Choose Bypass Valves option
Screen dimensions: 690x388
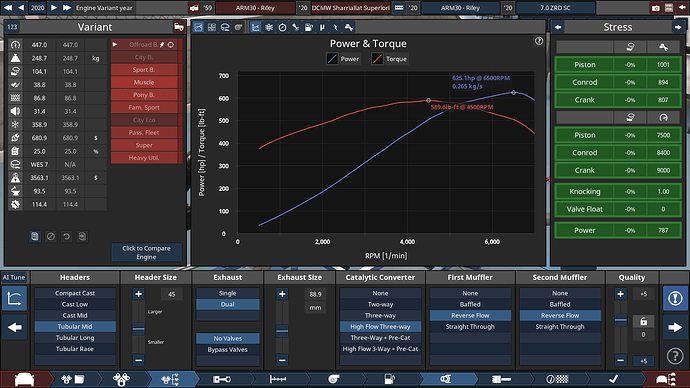(228, 350)
